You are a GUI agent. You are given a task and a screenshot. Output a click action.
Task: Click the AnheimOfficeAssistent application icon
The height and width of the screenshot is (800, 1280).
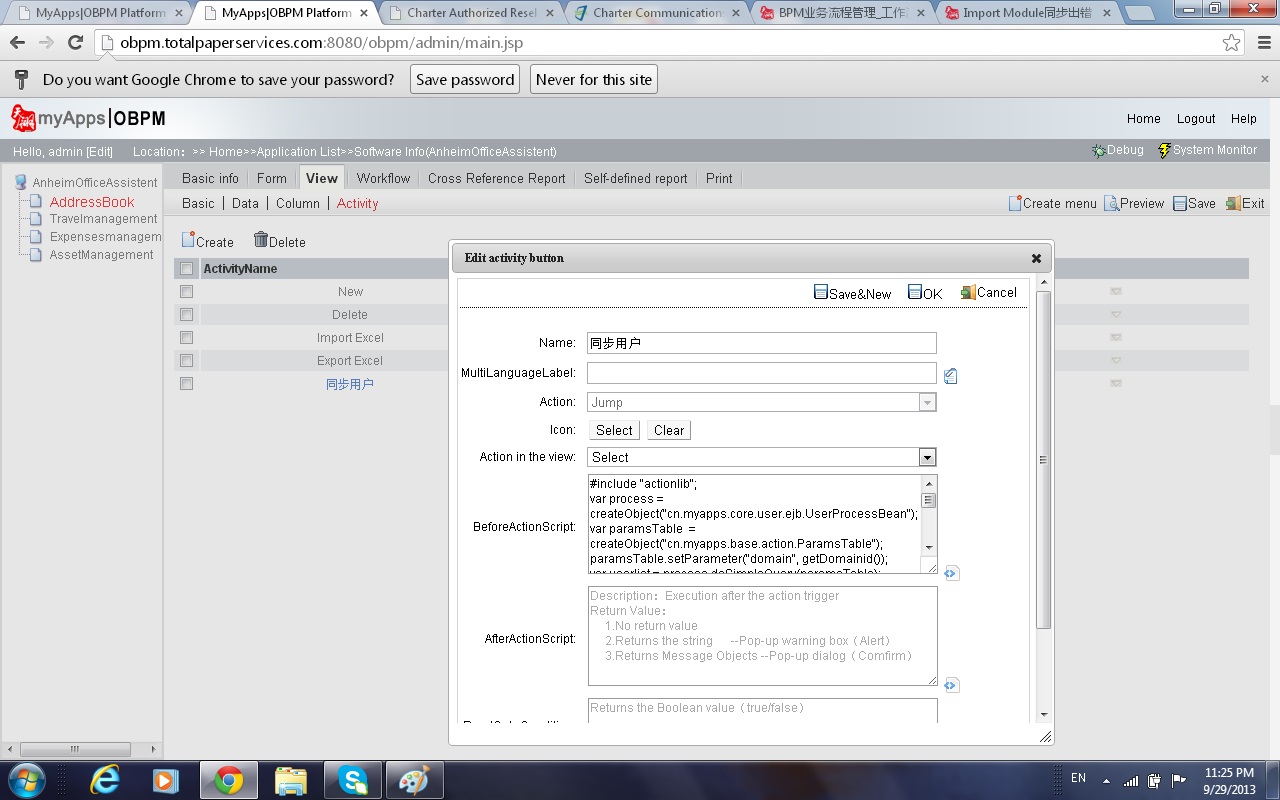point(21,183)
